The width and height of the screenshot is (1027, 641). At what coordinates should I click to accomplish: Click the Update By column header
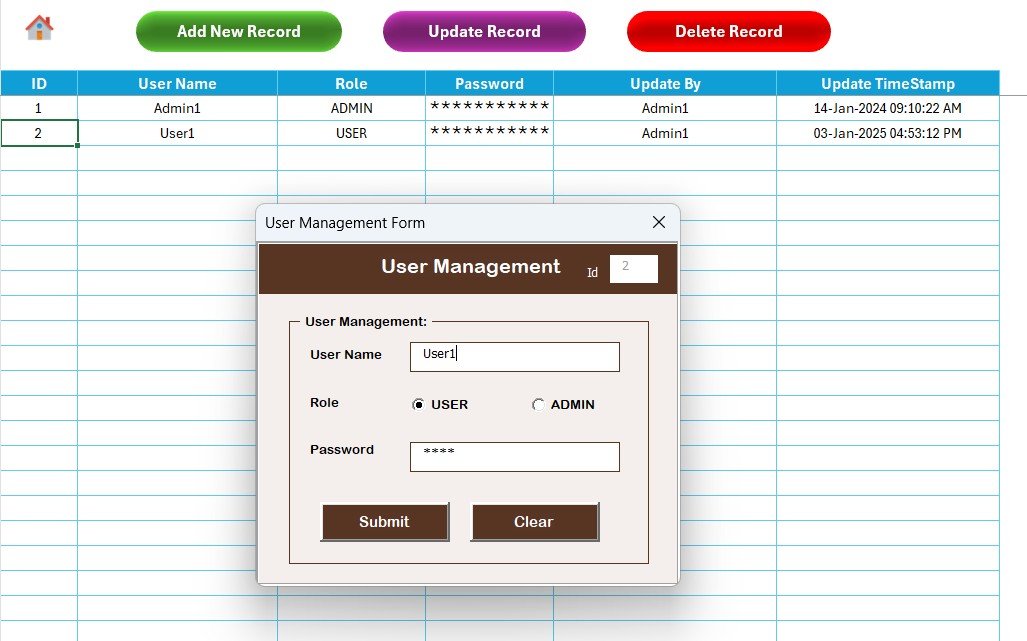[665, 83]
